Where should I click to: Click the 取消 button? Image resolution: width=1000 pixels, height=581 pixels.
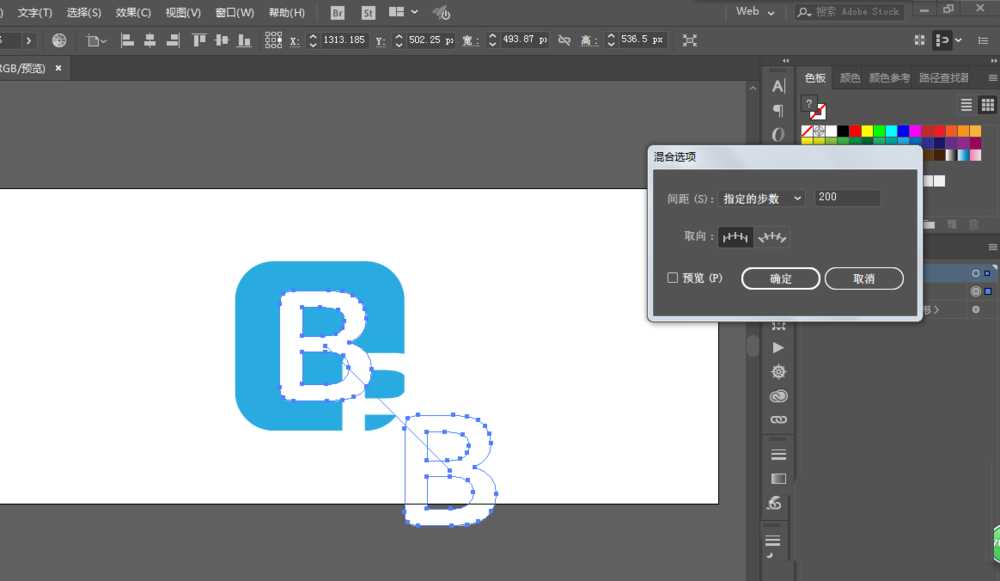click(x=864, y=279)
